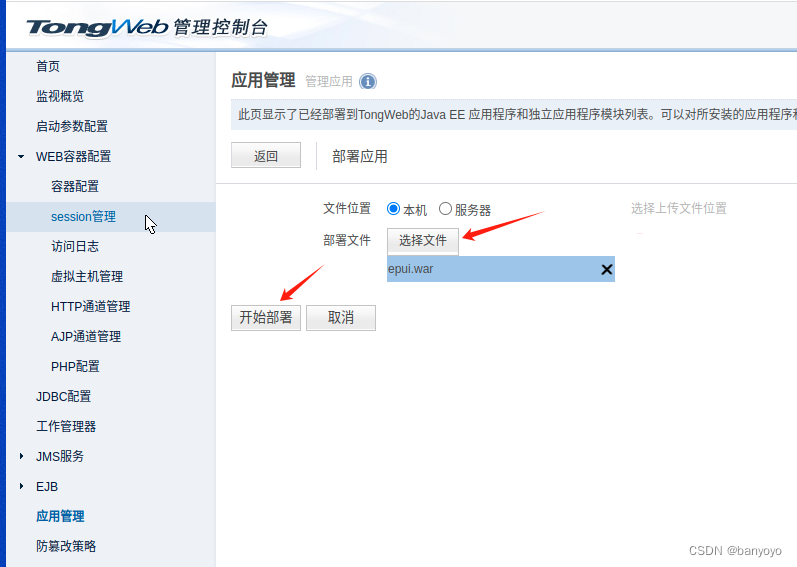Open 虚拟主机管理 submenu item
This screenshot has width=797, height=567.
coord(87,276)
